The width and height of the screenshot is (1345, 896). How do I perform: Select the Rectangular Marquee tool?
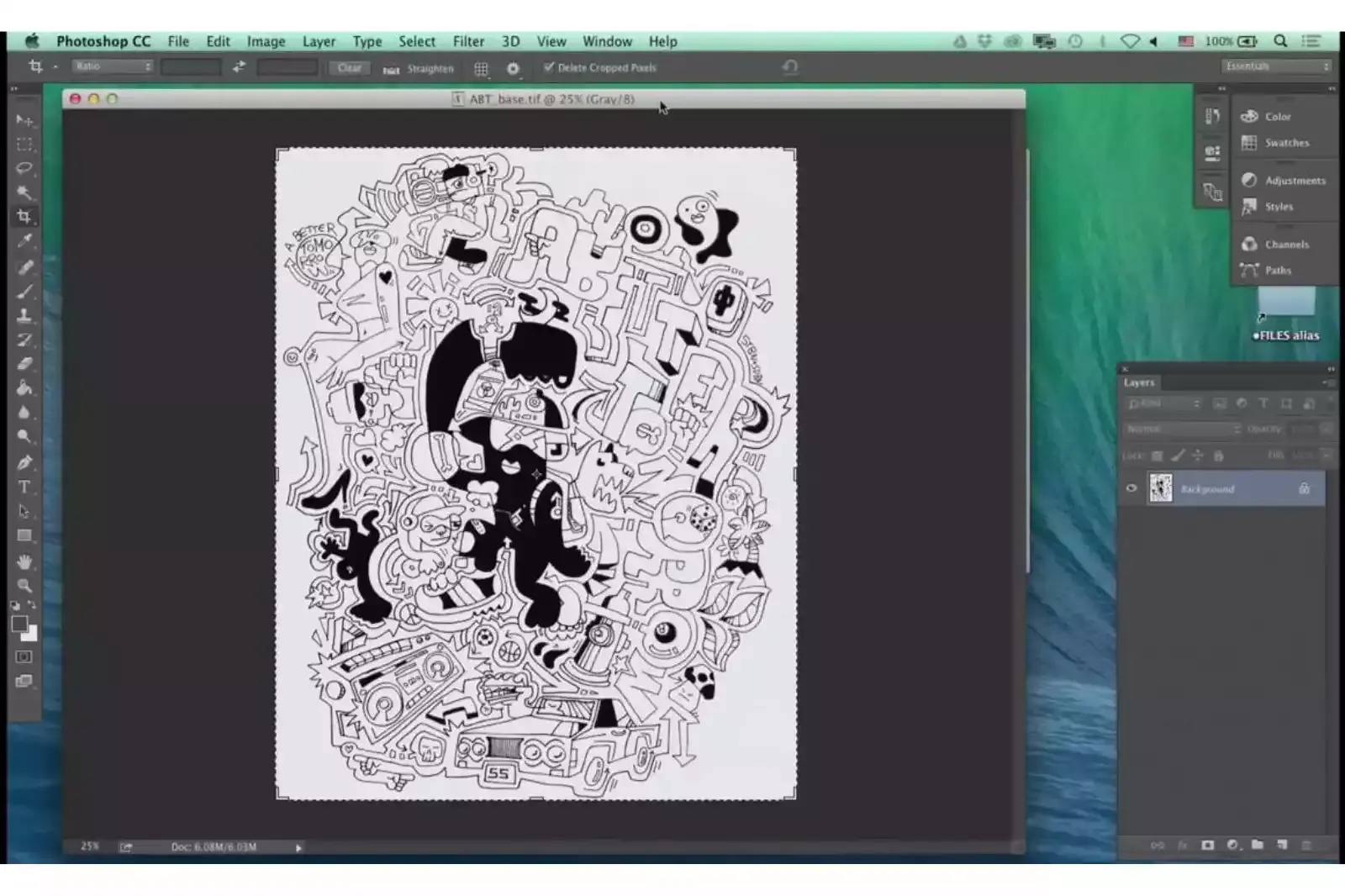tap(24, 145)
